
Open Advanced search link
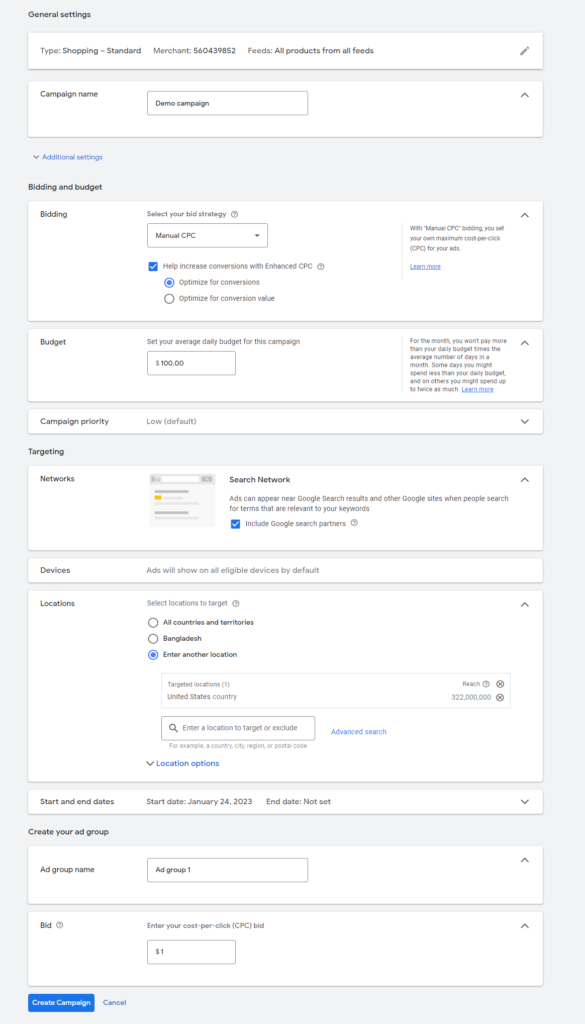click(358, 731)
